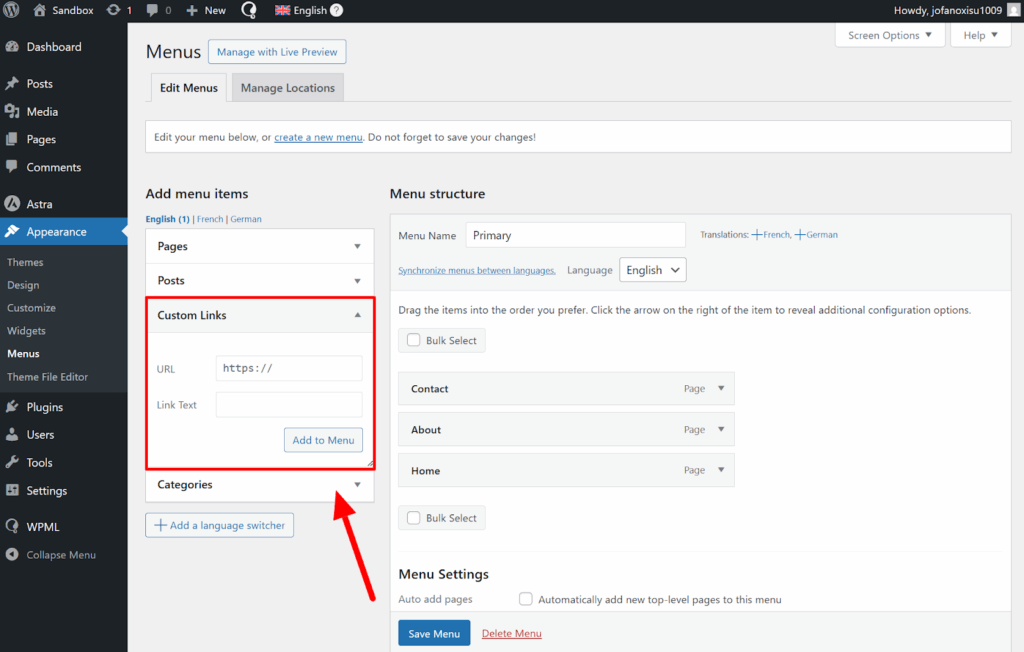Screen dimensions: 1024x652
Task: Open Plugins from the sidebar
Action: (x=44, y=407)
